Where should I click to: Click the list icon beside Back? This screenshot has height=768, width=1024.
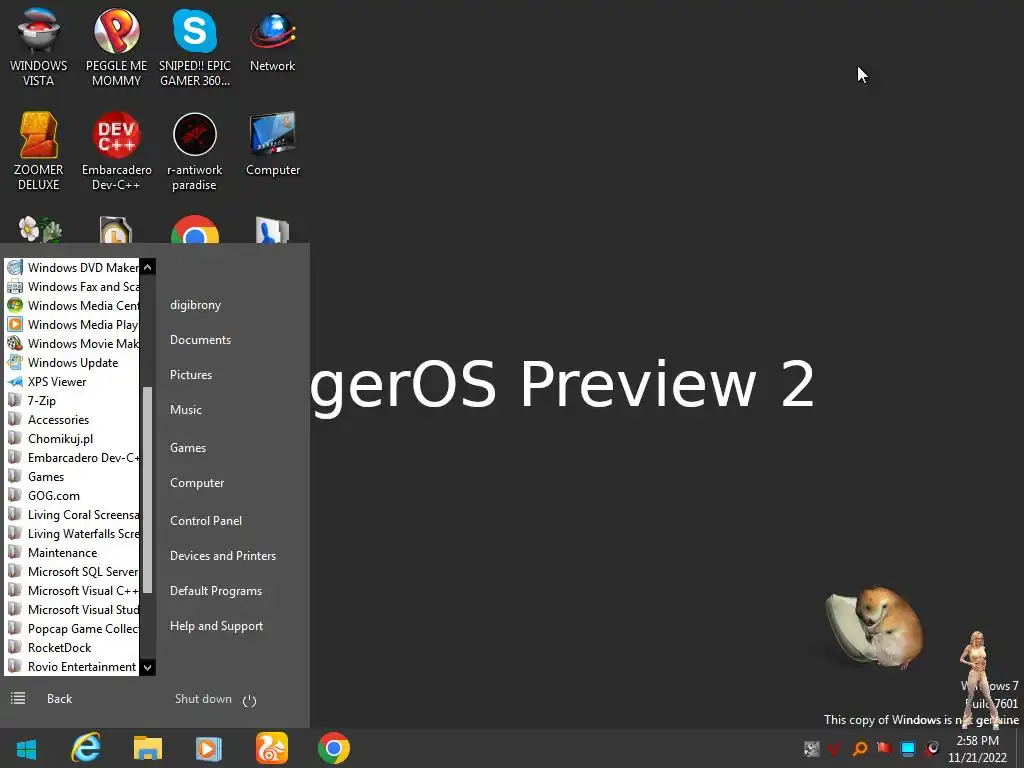[x=18, y=699]
